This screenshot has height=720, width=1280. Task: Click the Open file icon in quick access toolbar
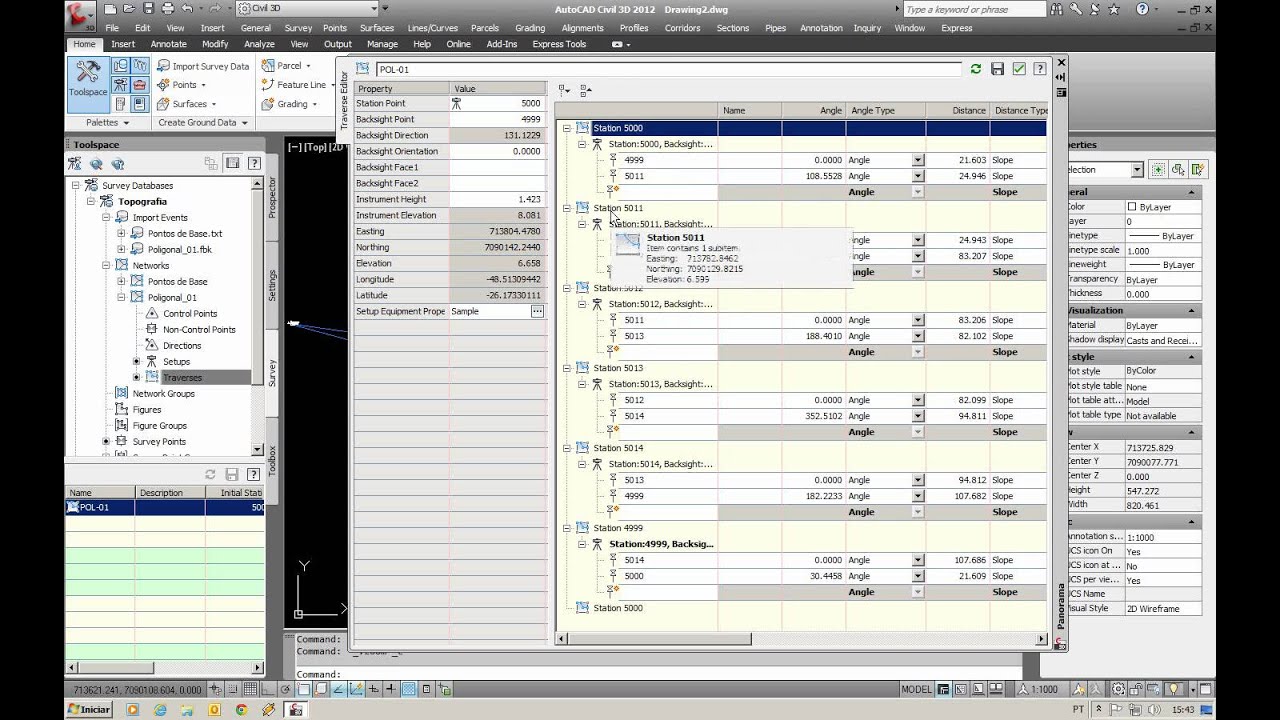(x=129, y=8)
